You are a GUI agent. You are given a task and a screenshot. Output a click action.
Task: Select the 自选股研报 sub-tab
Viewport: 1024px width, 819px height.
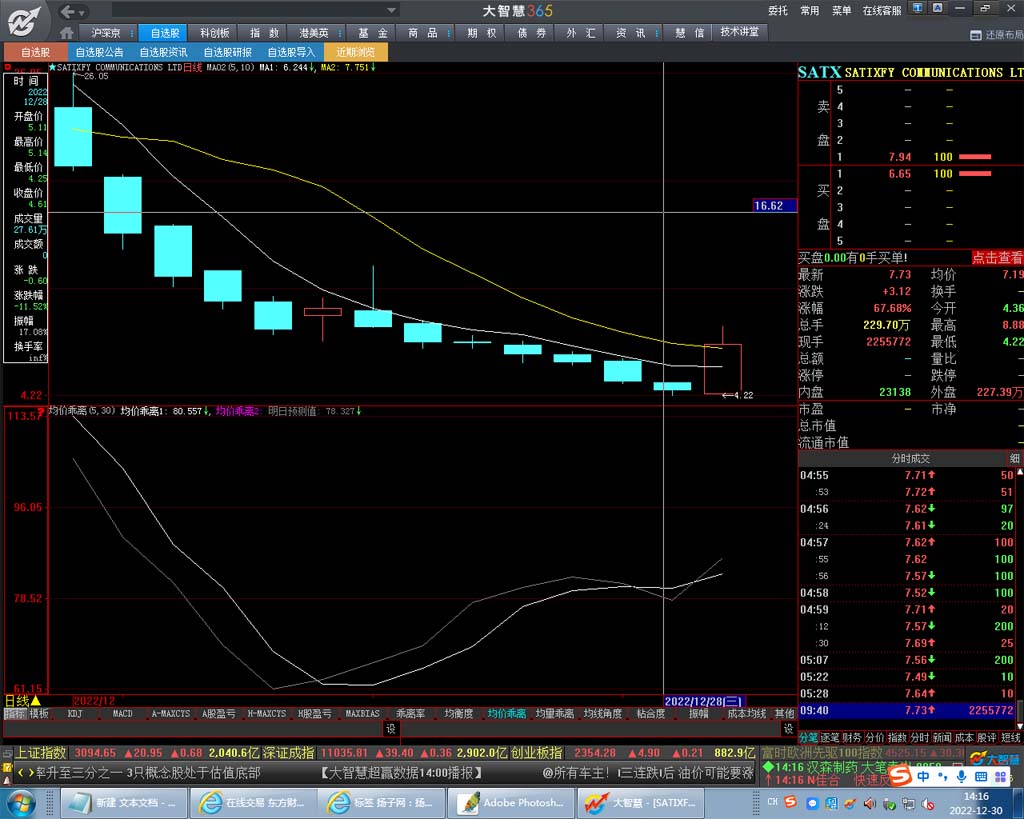click(227, 52)
